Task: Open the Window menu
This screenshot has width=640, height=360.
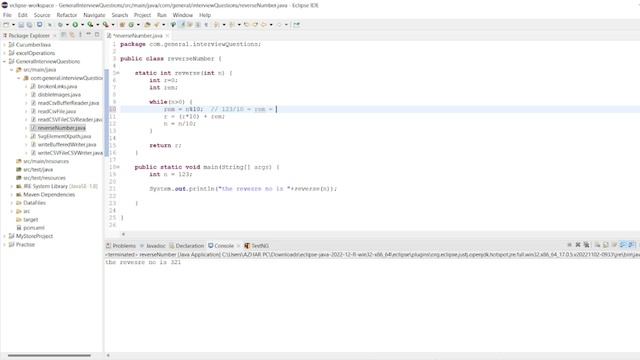Action: [182, 15]
